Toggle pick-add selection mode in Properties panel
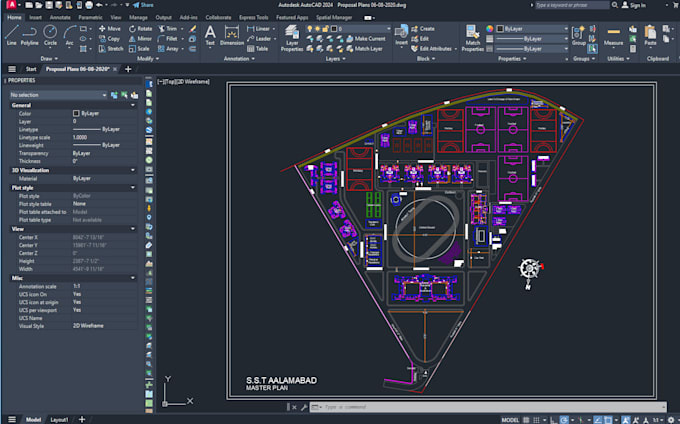680x424 pixels. (x=114, y=95)
